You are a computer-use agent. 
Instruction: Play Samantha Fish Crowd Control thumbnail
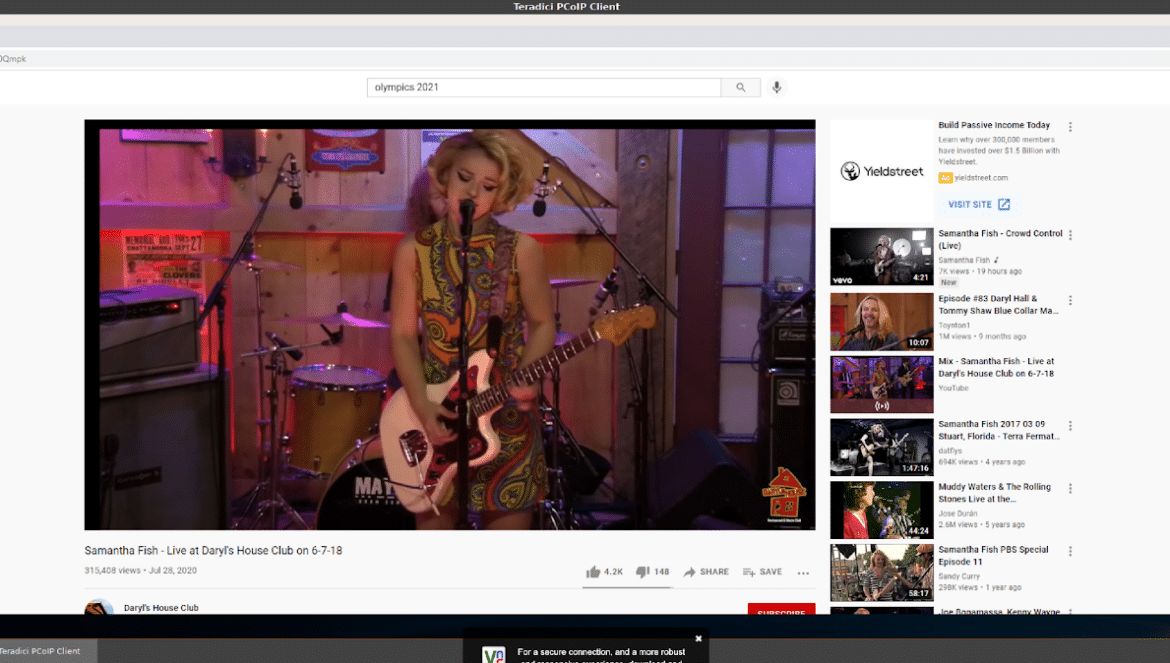coord(881,257)
